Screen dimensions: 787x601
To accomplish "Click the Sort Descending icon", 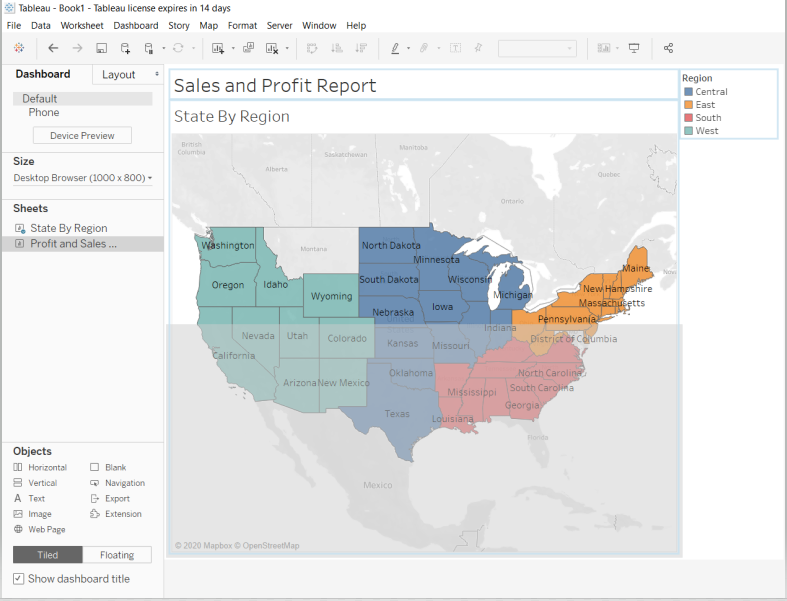I will pos(361,48).
